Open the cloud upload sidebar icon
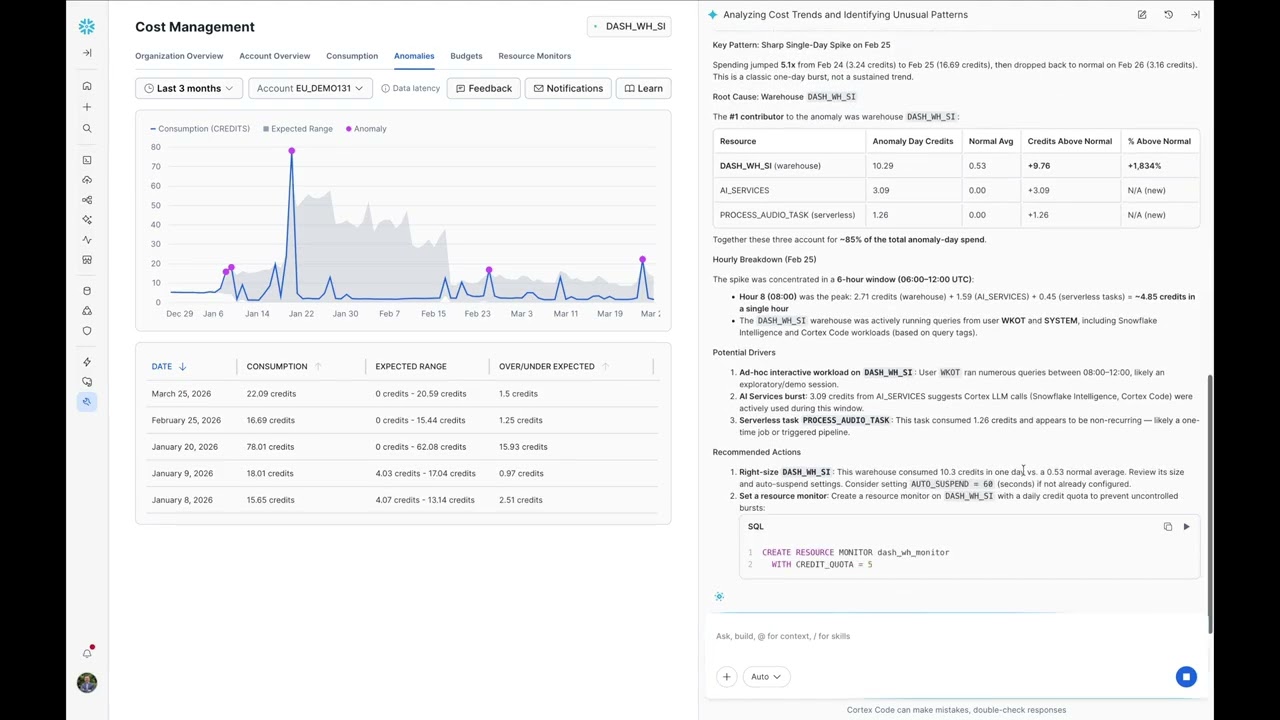Screen dimensions: 1280x720 [87, 180]
